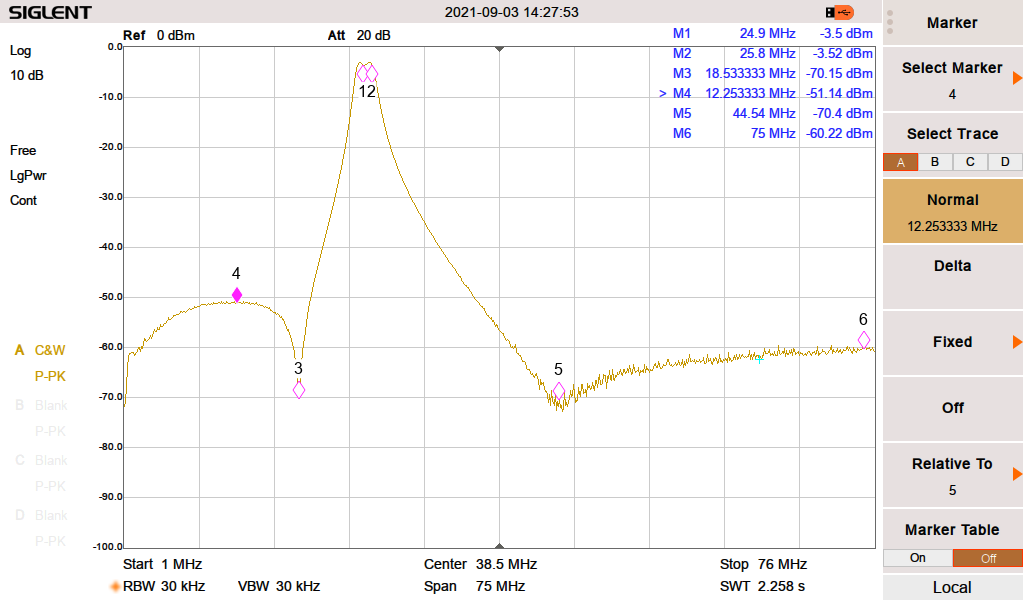Click the date and time display

(x=512, y=12)
